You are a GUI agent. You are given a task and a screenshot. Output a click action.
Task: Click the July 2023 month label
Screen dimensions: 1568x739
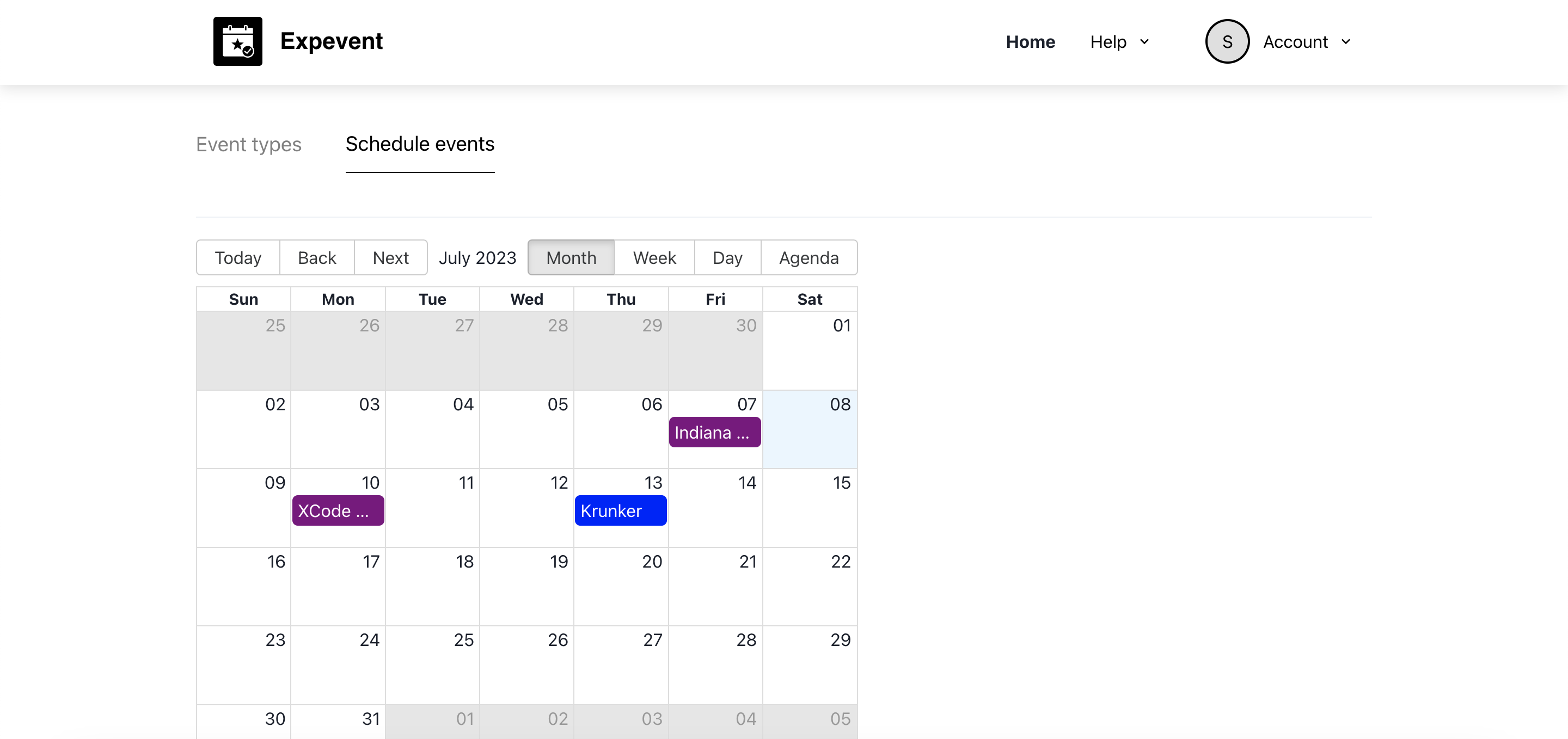click(477, 257)
